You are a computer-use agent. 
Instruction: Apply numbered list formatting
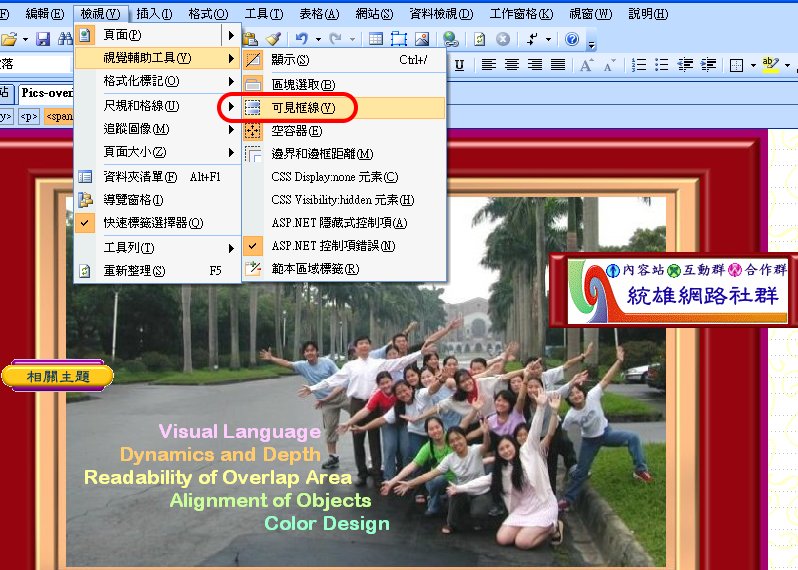[639, 65]
